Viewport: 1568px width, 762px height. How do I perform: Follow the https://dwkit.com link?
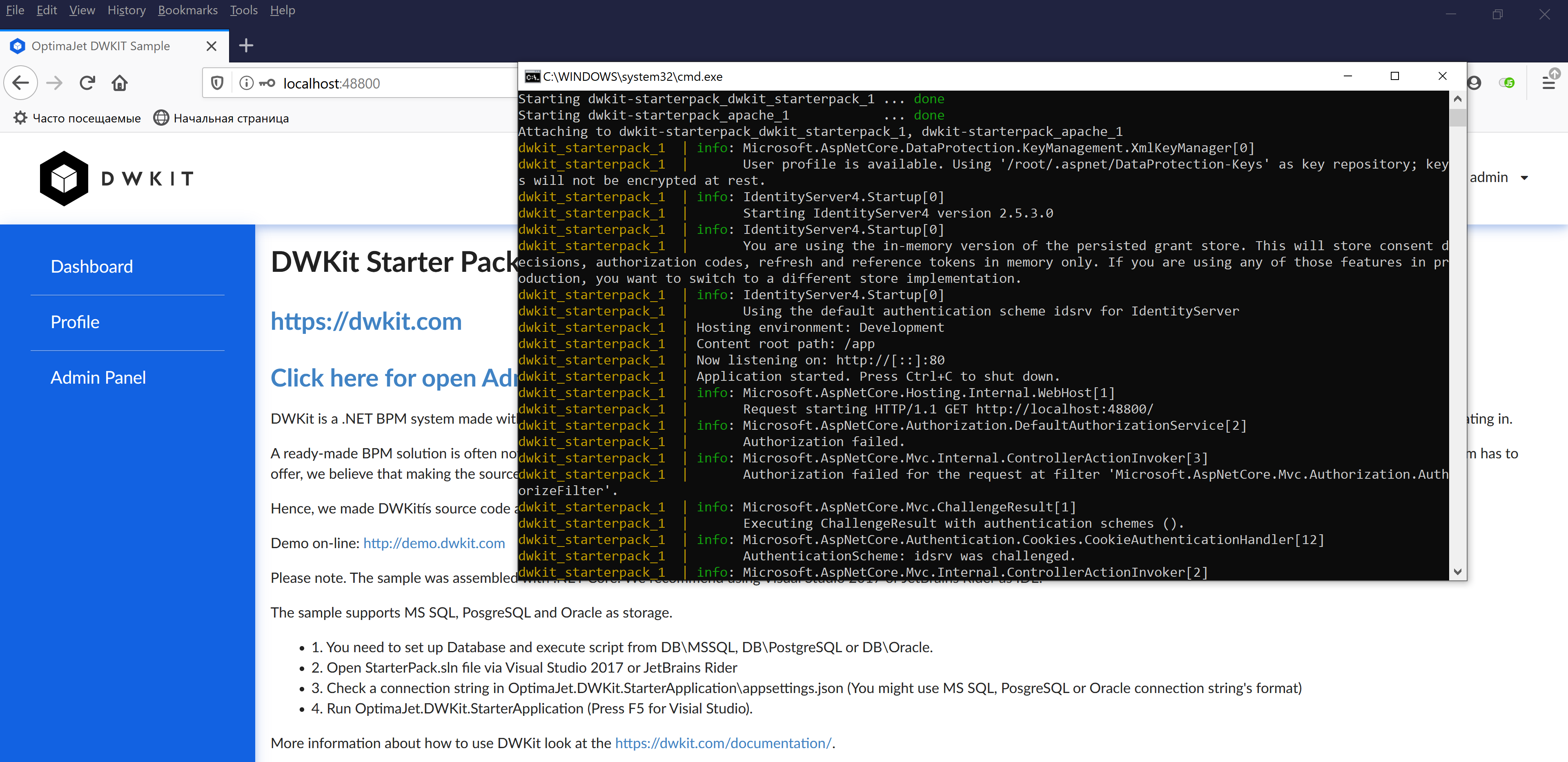[366, 321]
